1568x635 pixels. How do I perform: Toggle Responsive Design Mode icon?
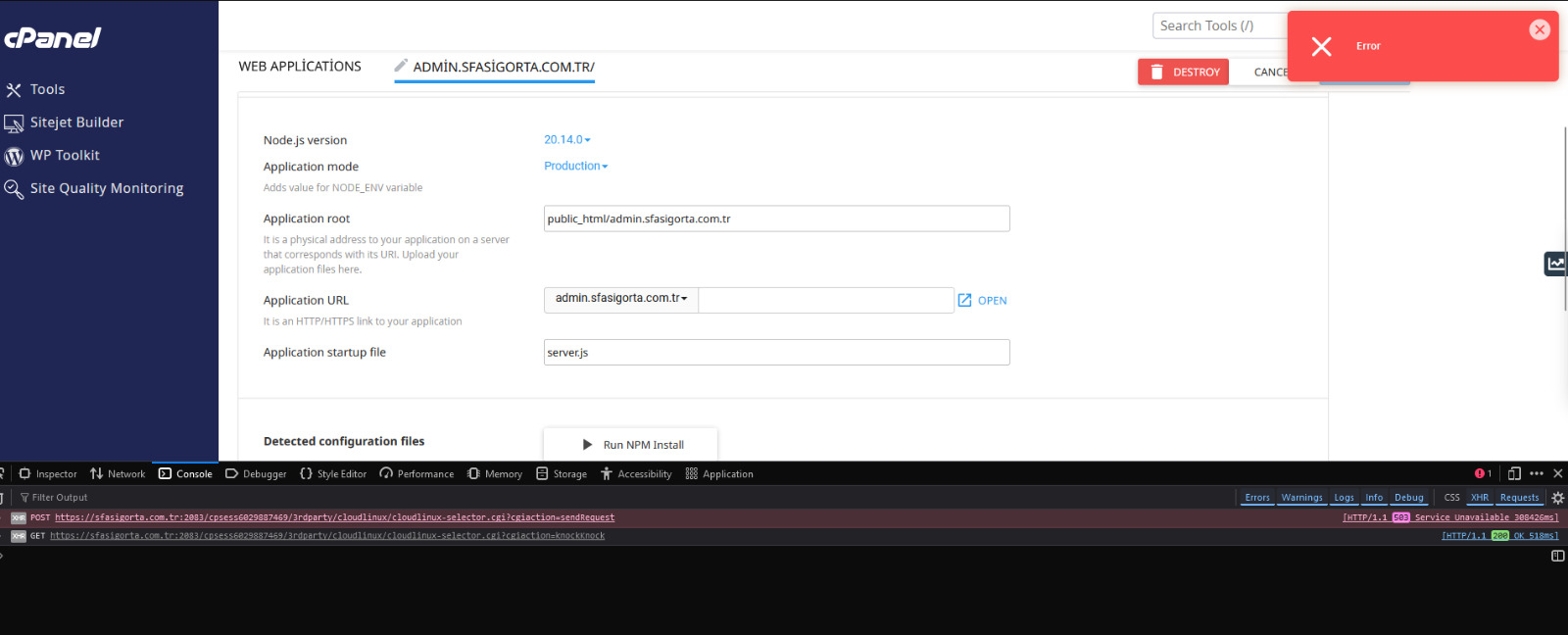click(x=1514, y=473)
